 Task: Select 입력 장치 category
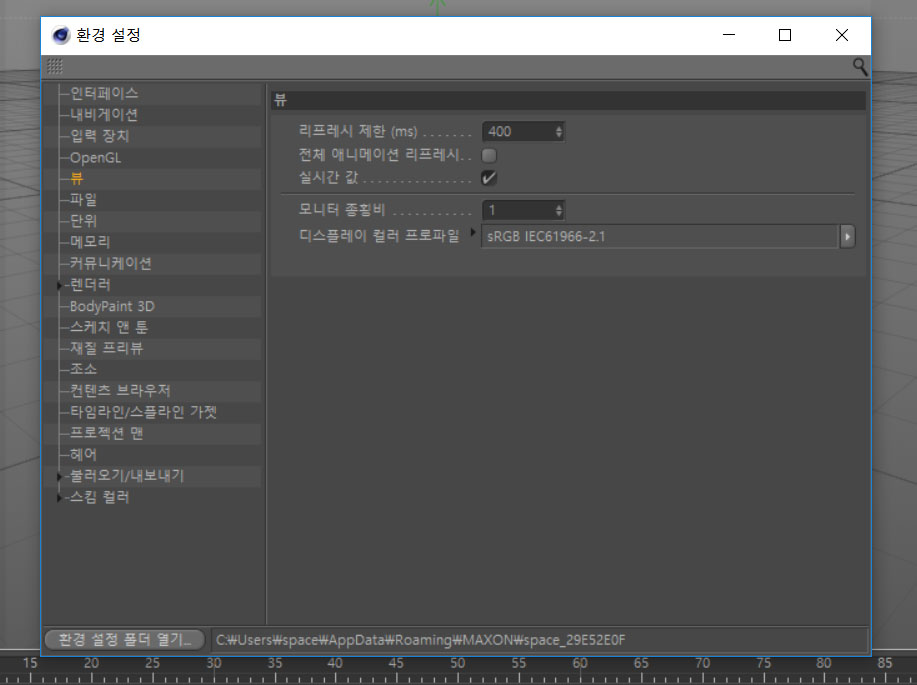99,136
